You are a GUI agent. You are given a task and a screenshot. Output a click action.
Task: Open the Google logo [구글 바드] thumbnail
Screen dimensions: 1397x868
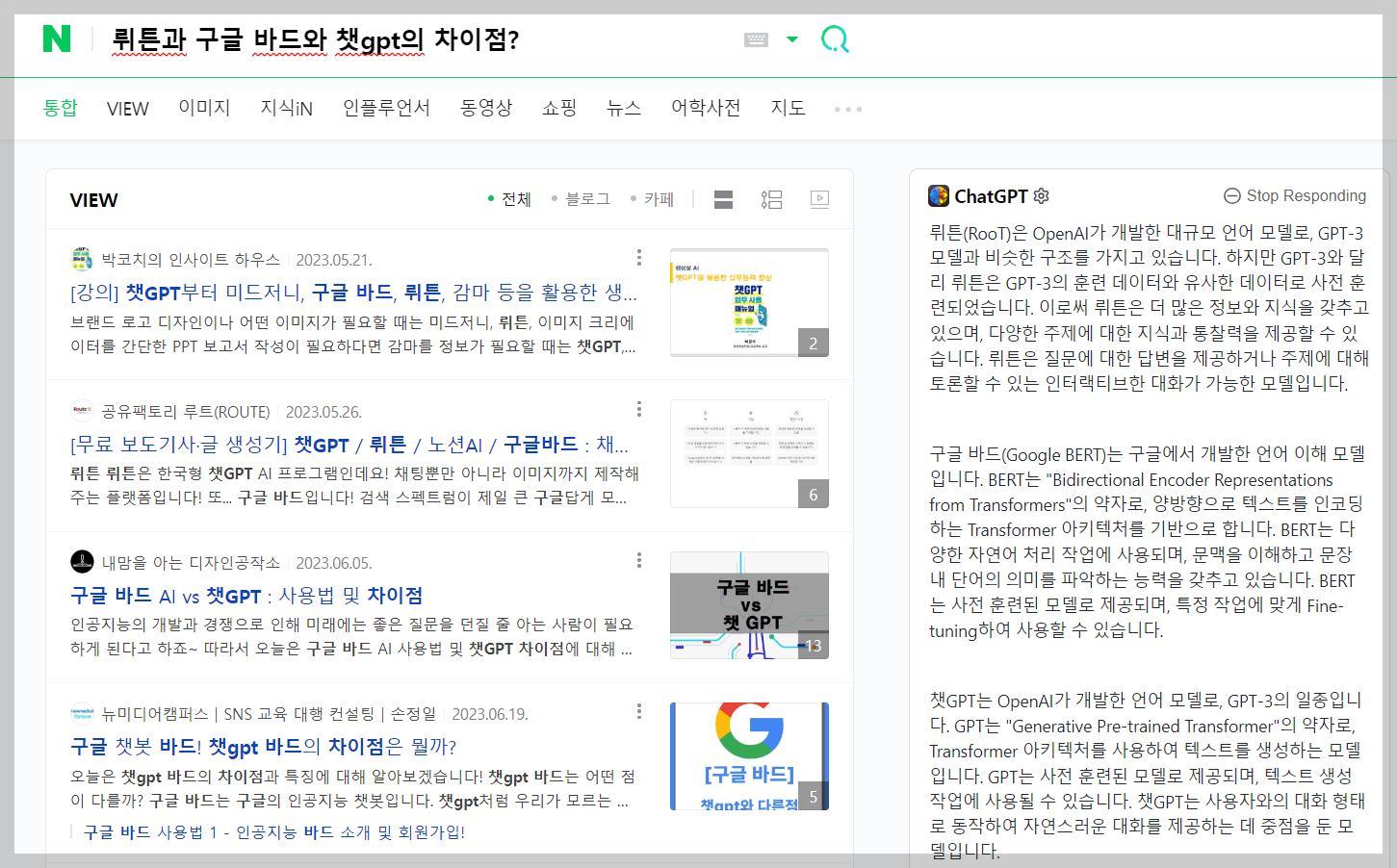(x=749, y=756)
